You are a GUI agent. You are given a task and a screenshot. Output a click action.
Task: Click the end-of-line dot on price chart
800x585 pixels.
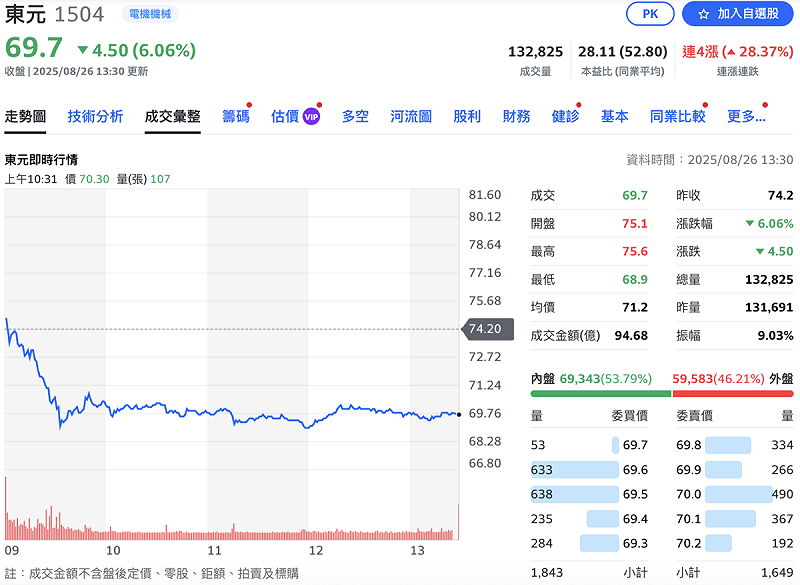pos(459,415)
